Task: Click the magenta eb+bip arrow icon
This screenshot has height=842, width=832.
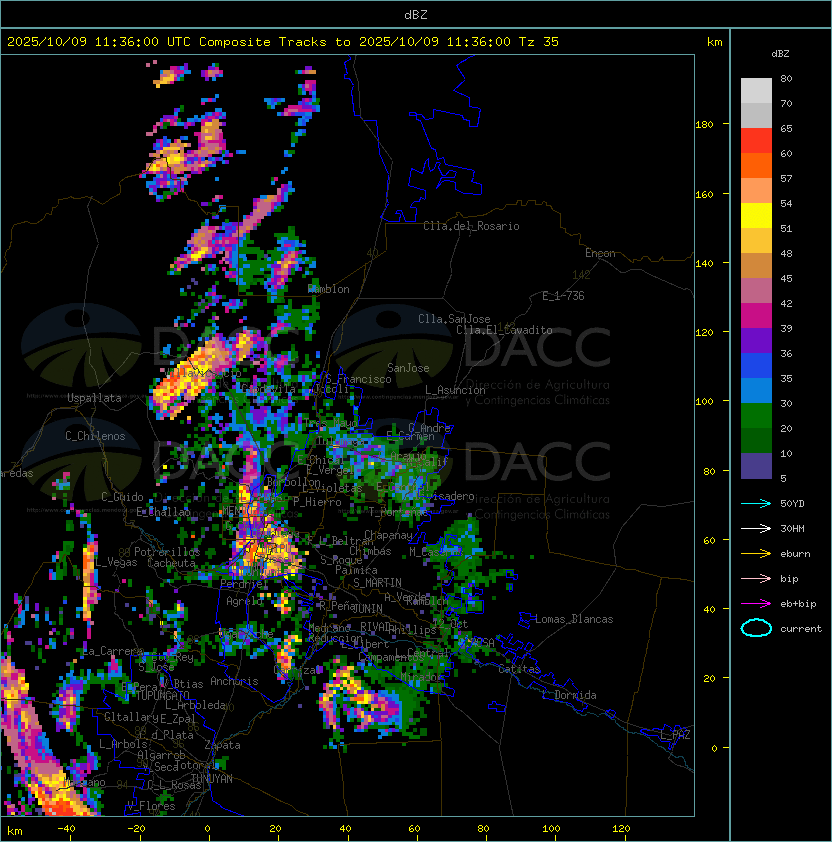Action: pos(756,604)
